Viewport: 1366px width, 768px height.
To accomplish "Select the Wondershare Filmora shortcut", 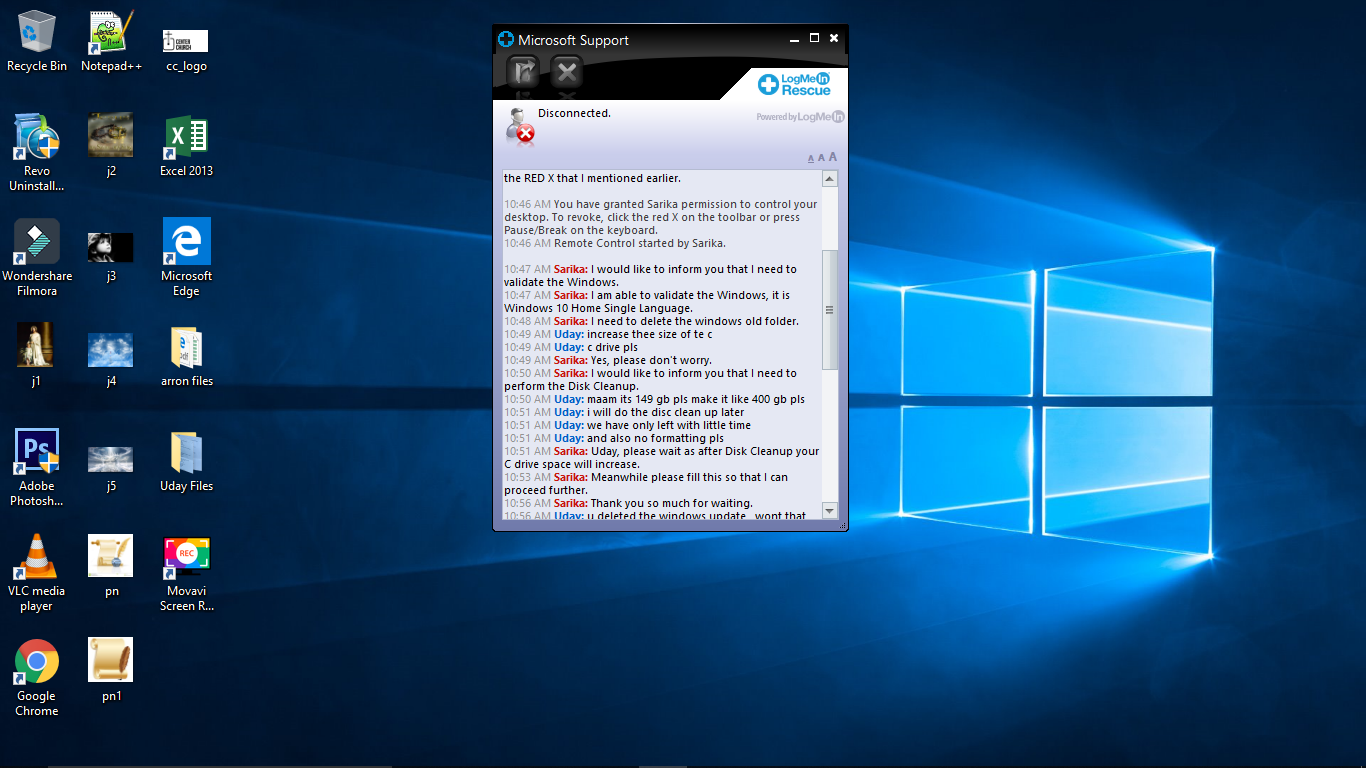I will click(x=37, y=258).
